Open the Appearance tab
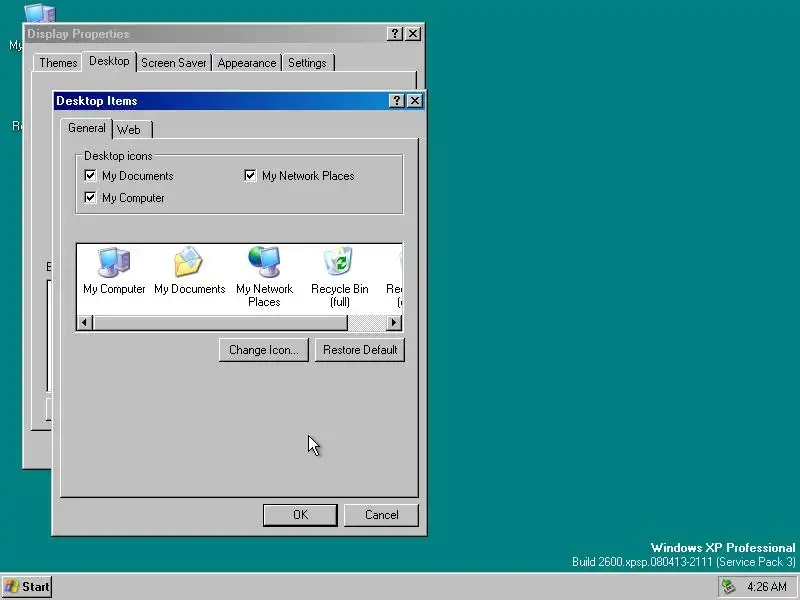800x600 pixels. click(x=247, y=63)
